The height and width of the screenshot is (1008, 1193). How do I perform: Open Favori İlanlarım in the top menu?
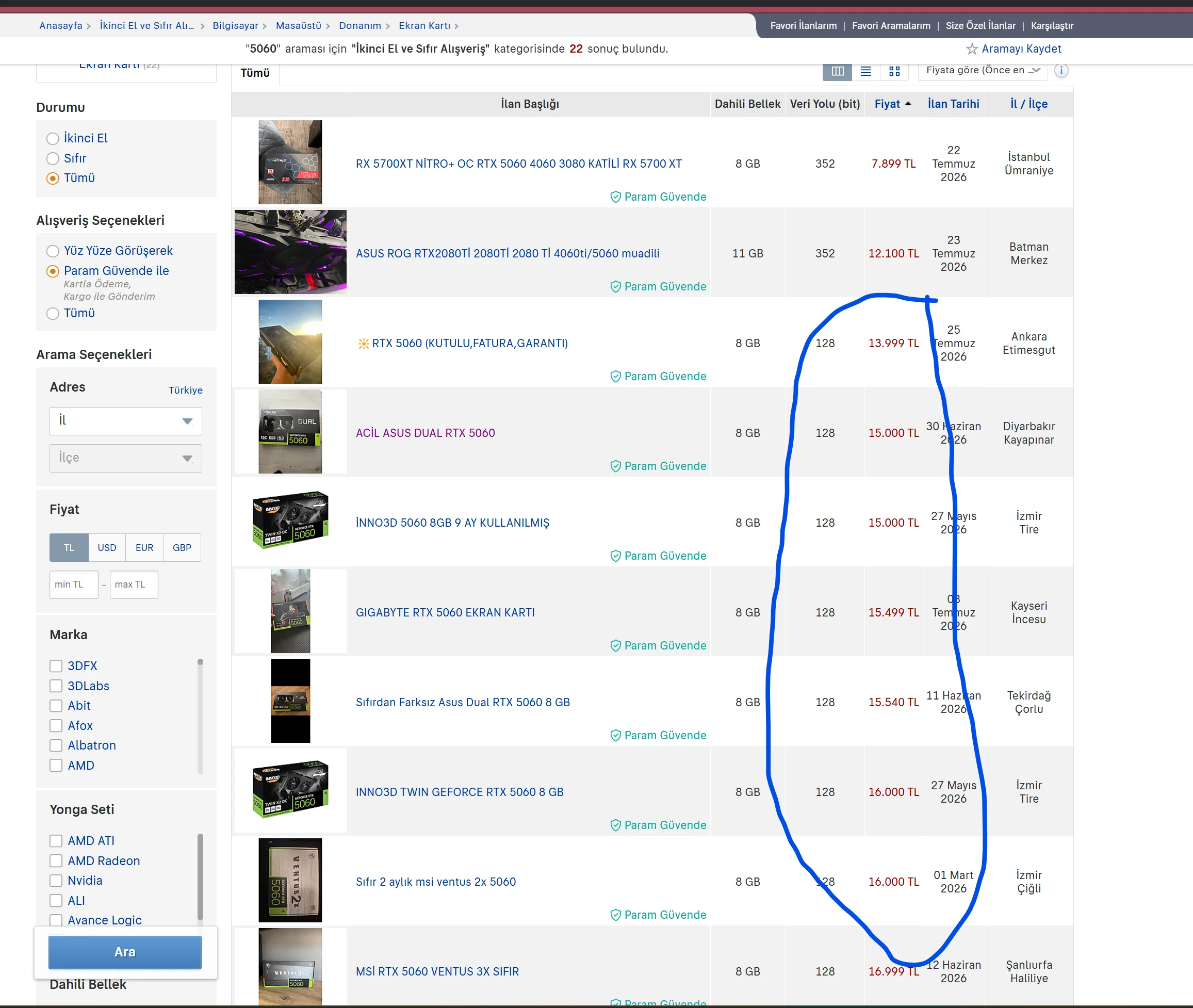tap(804, 26)
